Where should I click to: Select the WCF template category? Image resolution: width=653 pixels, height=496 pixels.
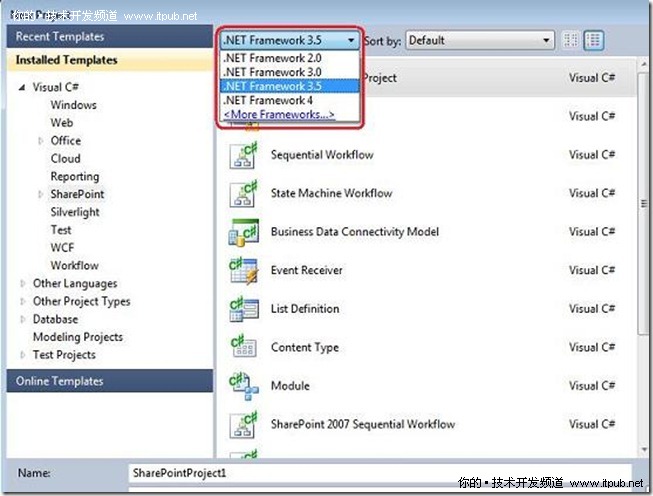point(62,248)
